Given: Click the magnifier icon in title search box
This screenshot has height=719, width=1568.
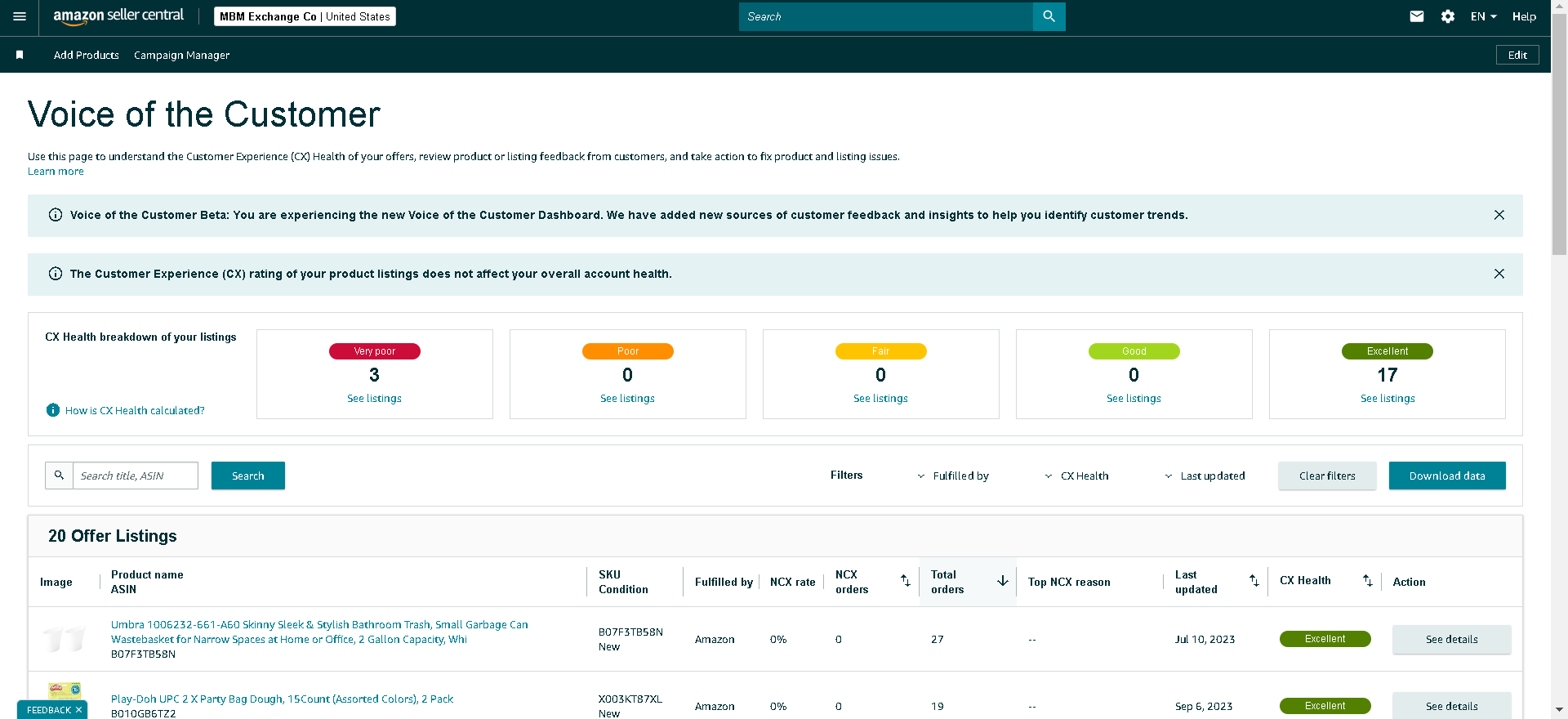Looking at the screenshot, I should click(x=59, y=476).
